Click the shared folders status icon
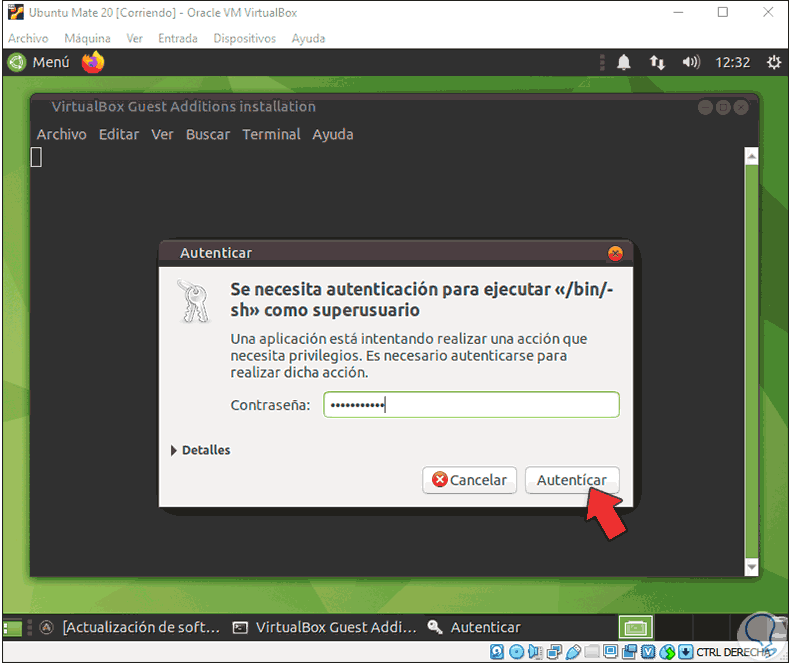Viewport: 792px width, 663px height. coord(591,652)
